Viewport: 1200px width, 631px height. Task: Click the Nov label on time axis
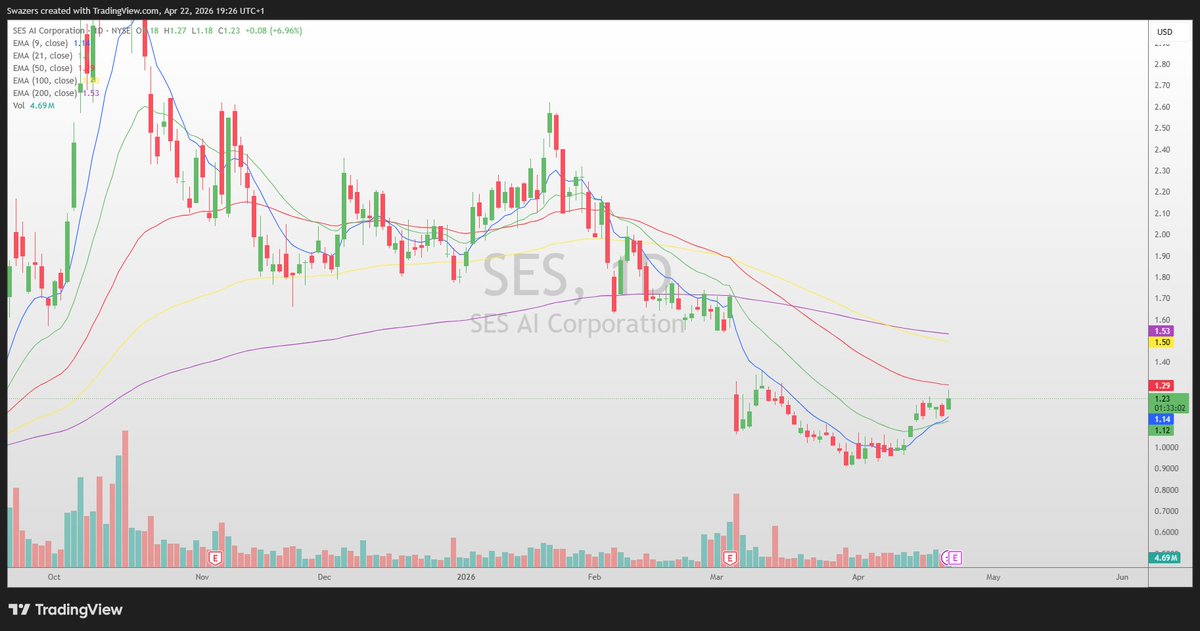pos(202,577)
